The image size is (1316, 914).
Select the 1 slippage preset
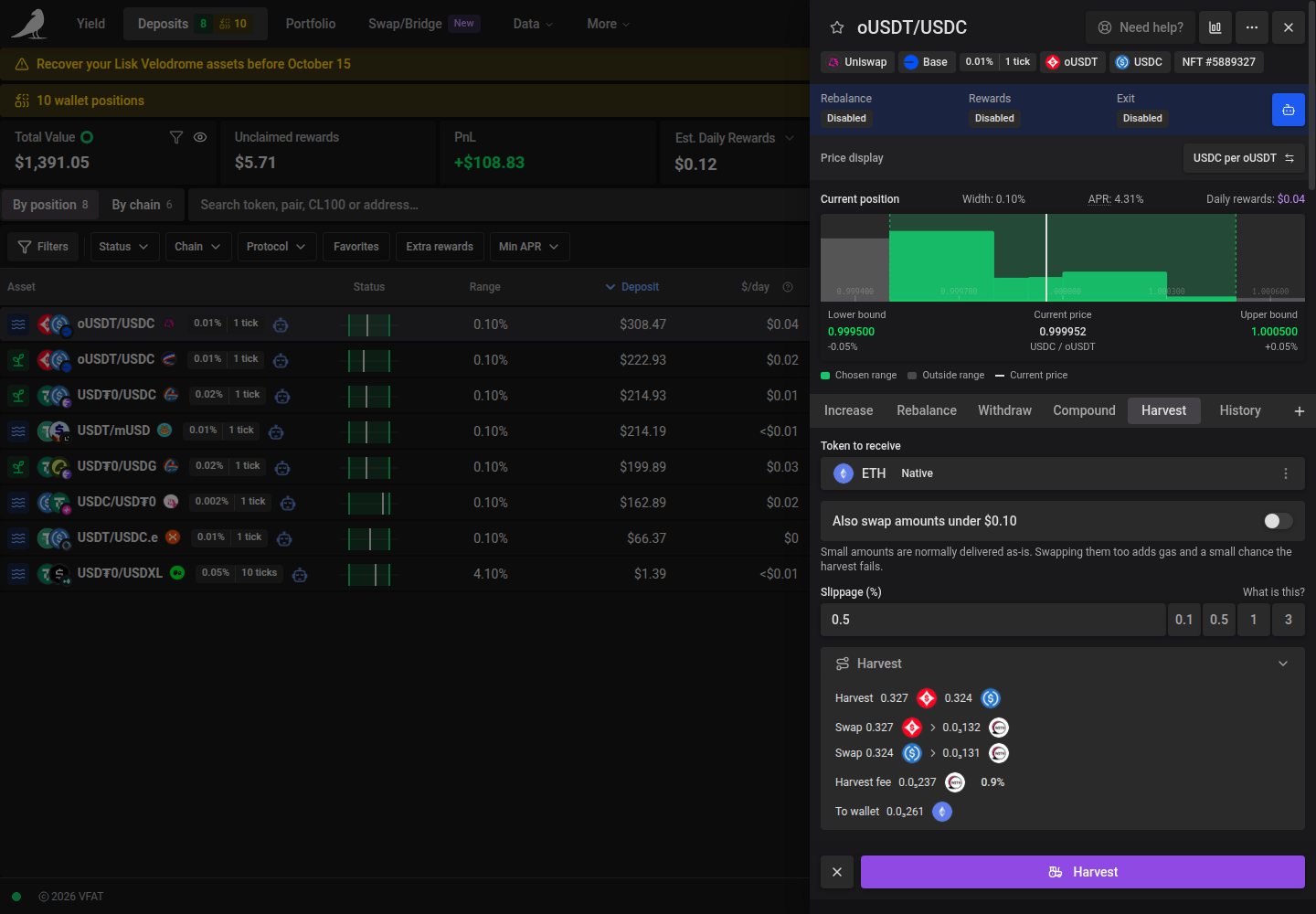(1254, 620)
